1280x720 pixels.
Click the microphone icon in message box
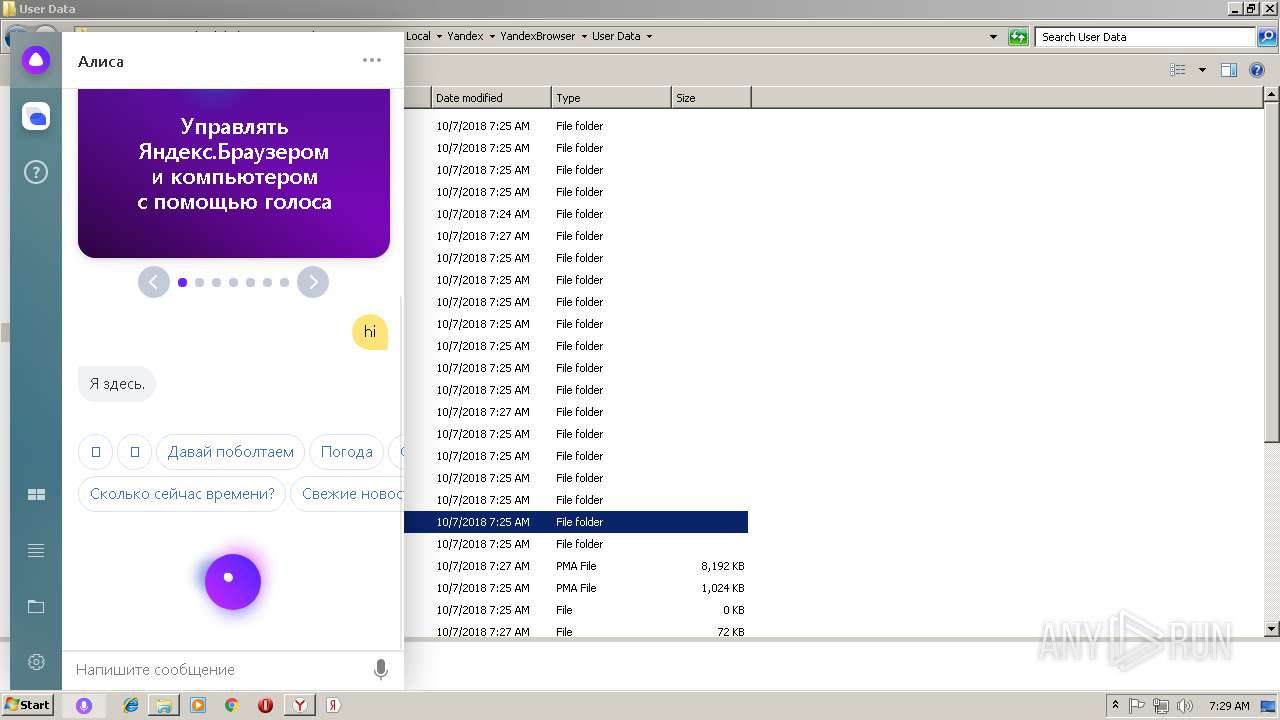[x=380, y=669]
